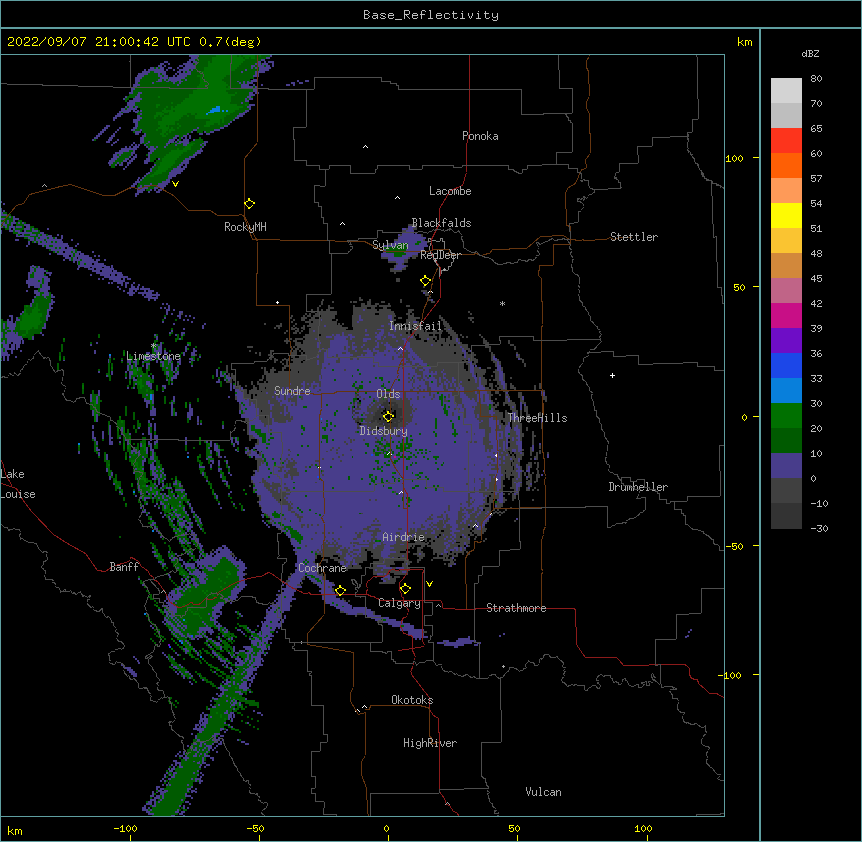Image resolution: width=862 pixels, height=842 pixels.
Task: Select the white plus marker north of Drumheller
Action: pyautogui.click(x=612, y=375)
